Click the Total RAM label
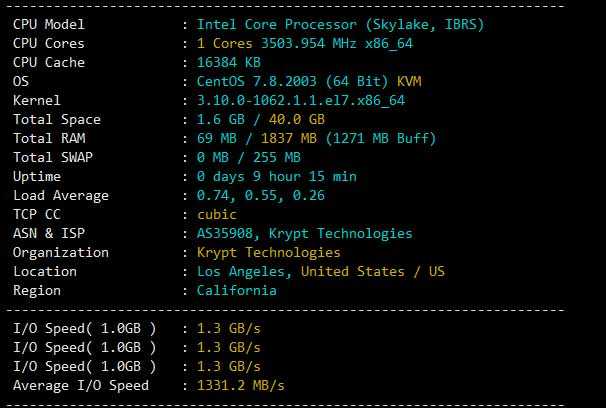Screen dimensions: 606x408 pyautogui.click(x=49, y=138)
